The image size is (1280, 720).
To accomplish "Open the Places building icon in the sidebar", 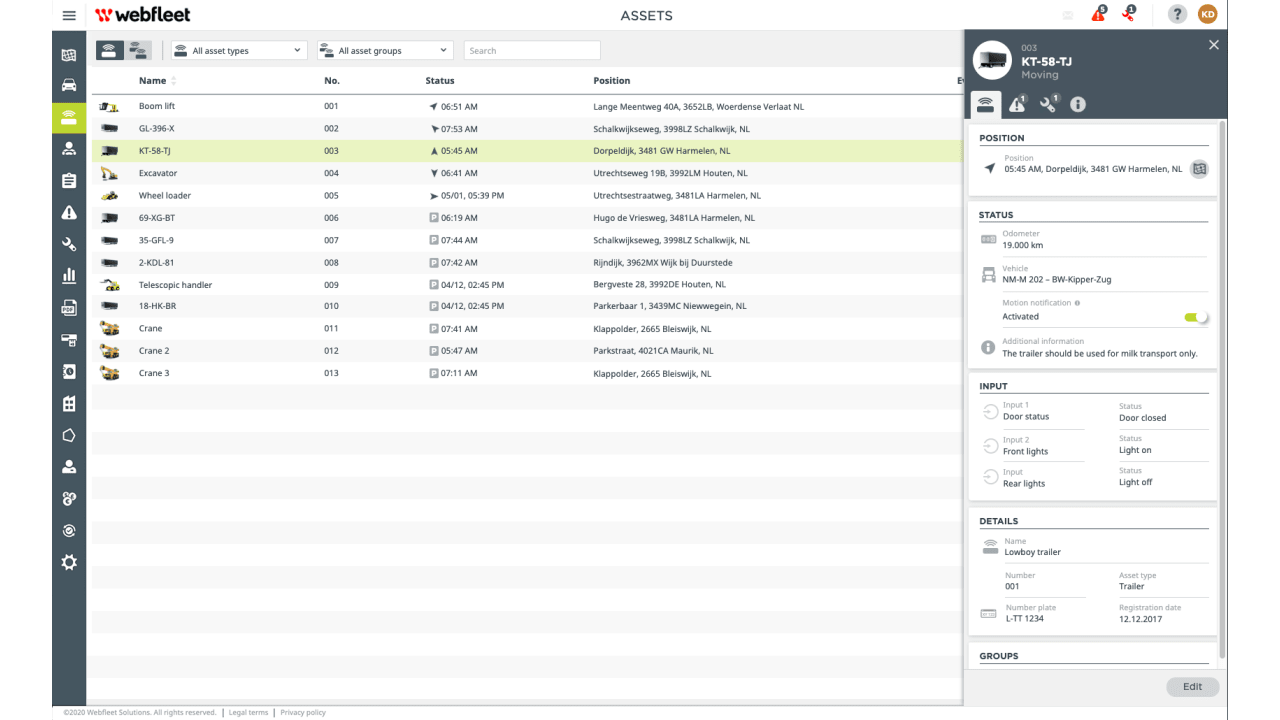I will (69, 403).
